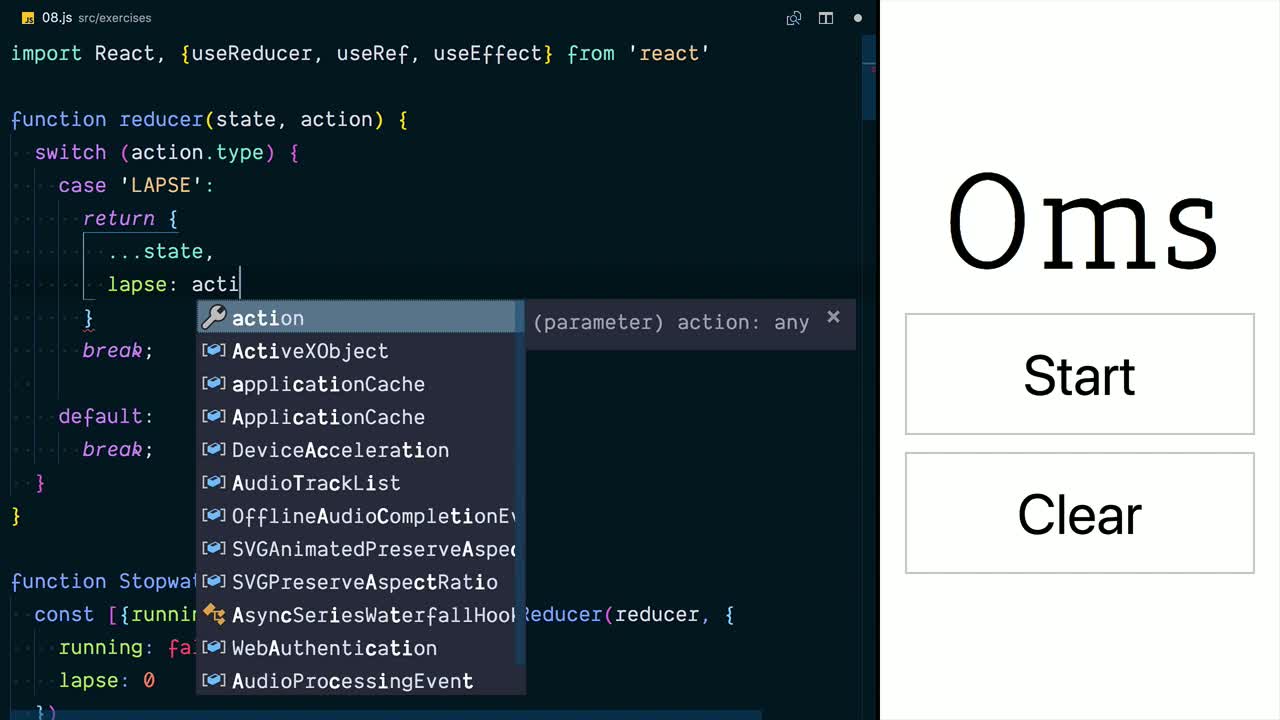Screen dimensions: 1280x720
Task: Pick applicationCache (lowercase) from the suggestions
Action: (x=328, y=384)
